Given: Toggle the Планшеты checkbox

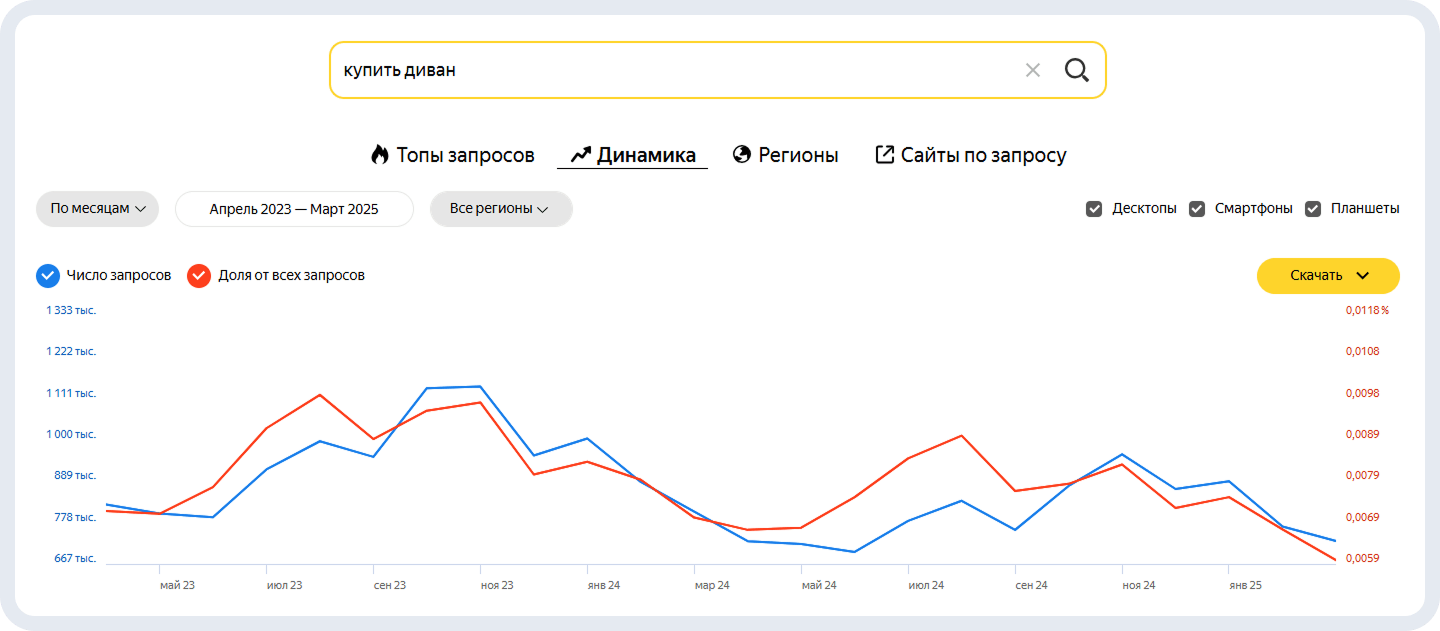Looking at the screenshot, I should pyautogui.click(x=1313, y=209).
